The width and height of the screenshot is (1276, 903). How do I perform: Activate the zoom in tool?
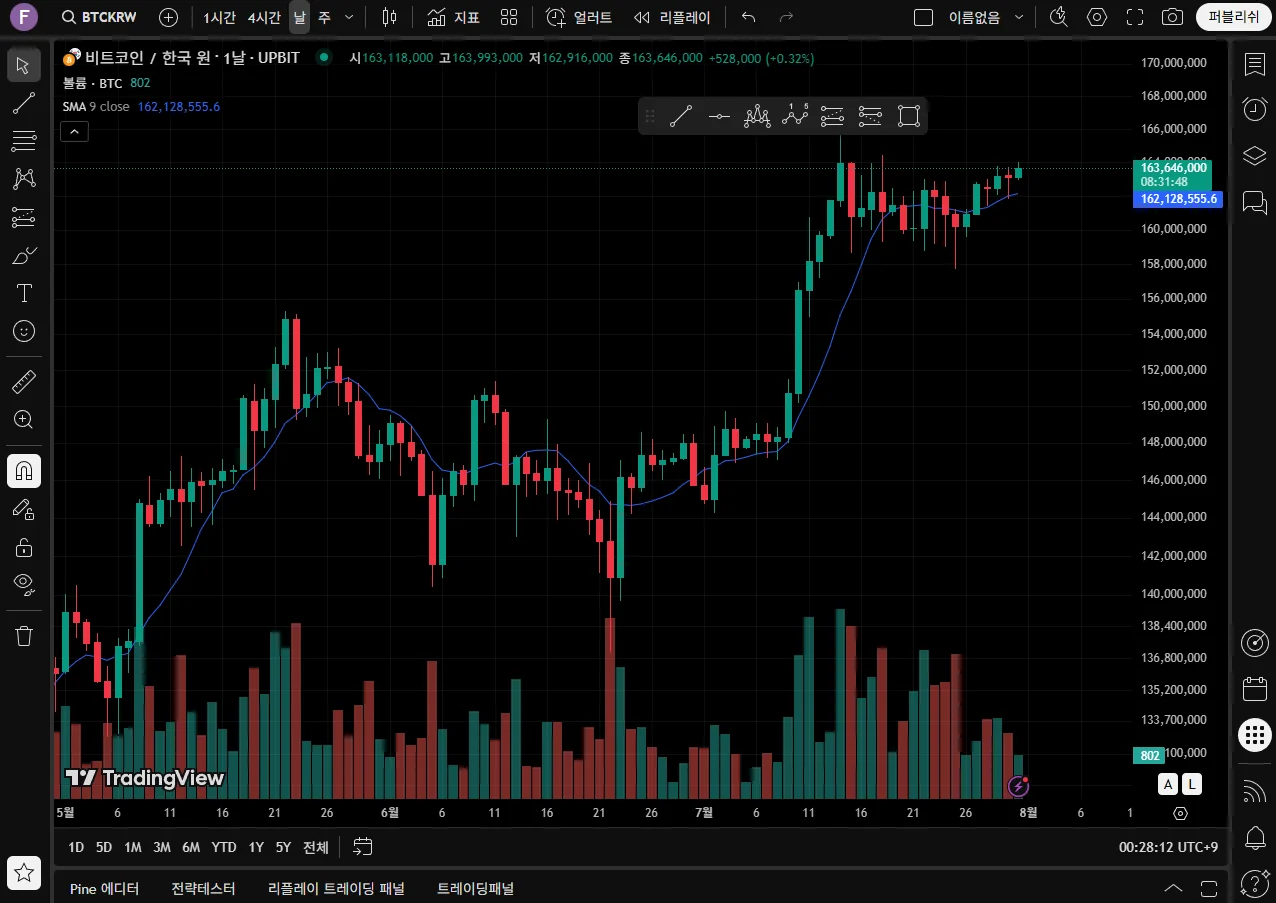tap(24, 419)
